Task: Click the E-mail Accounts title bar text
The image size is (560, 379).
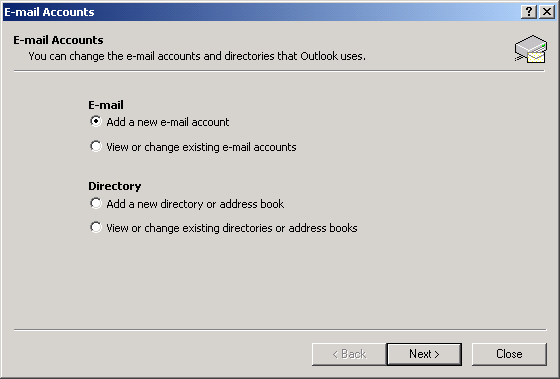Action: tap(49, 12)
